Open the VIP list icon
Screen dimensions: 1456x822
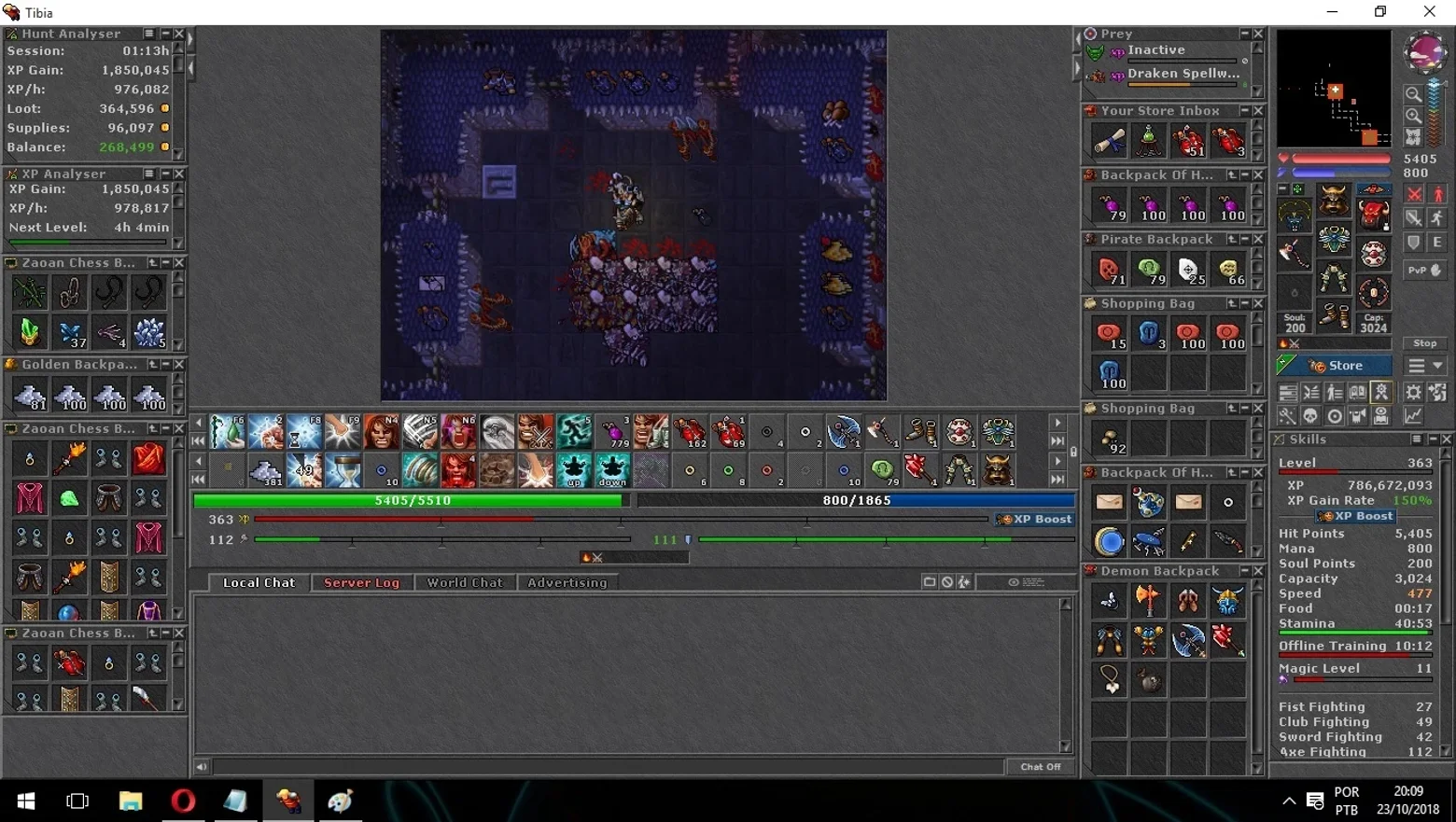click(x=1335, y=393)
